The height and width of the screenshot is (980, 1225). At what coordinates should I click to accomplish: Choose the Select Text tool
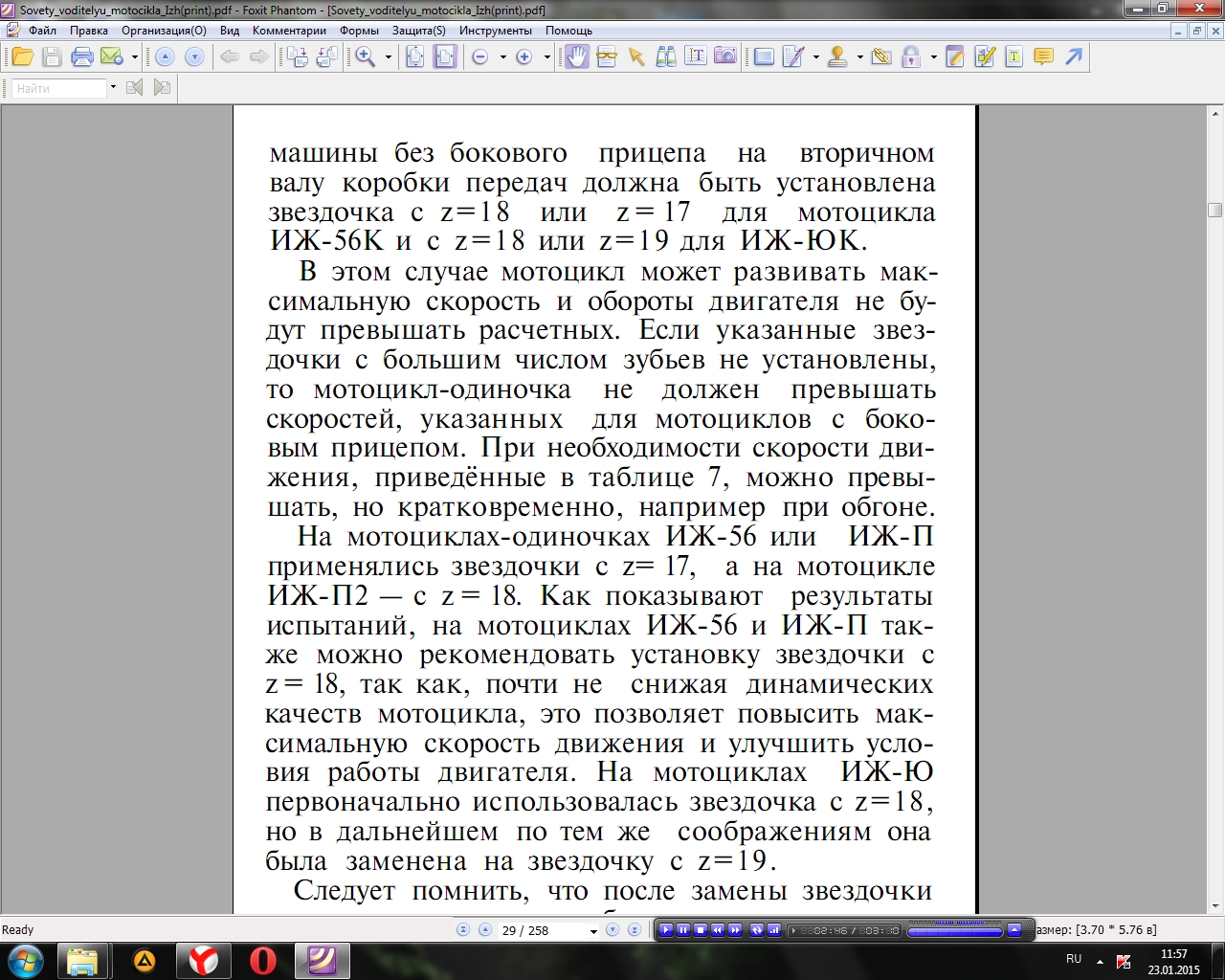[x=696, y=57]
